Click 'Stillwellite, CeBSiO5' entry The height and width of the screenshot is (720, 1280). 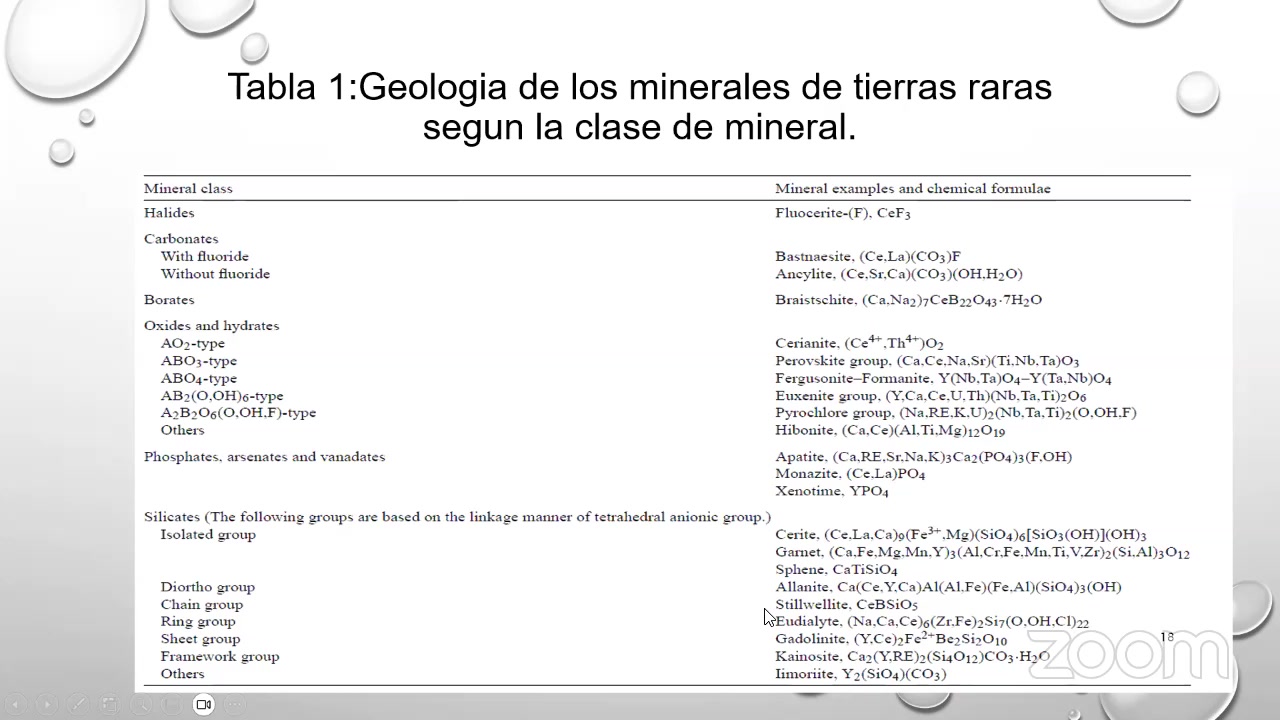coord(846,605)
